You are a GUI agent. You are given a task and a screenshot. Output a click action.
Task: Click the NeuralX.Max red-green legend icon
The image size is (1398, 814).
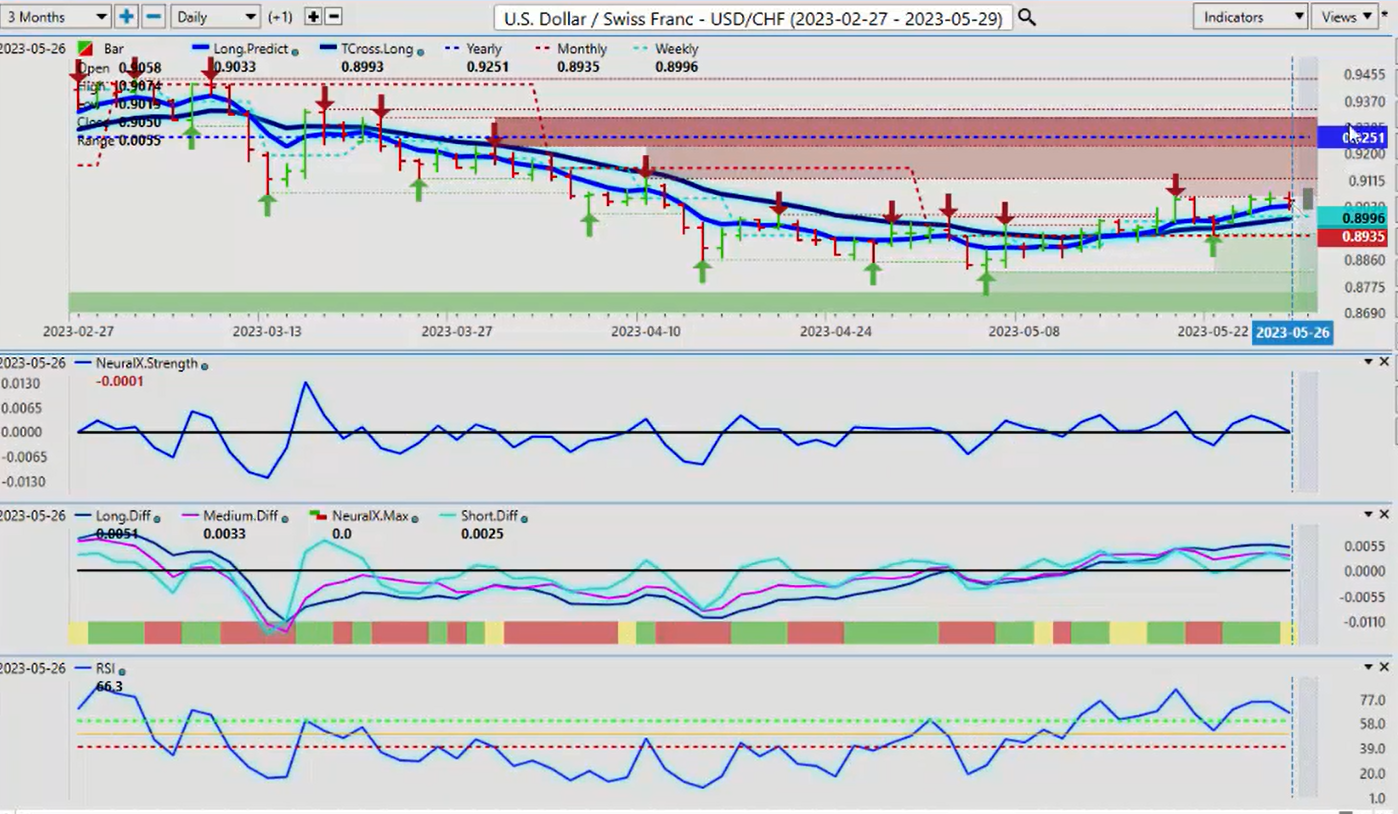(x=320, y=516)
